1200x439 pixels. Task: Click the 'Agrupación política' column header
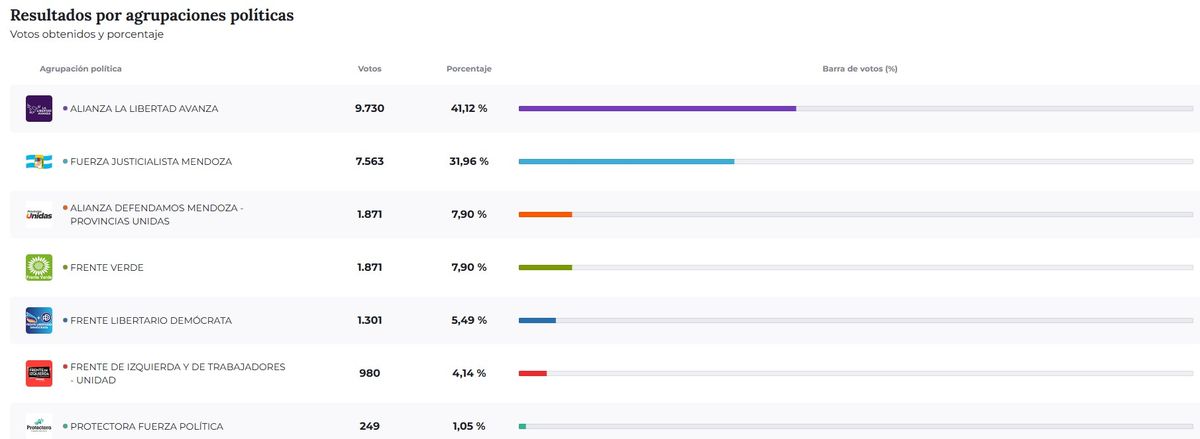[80, 68]
